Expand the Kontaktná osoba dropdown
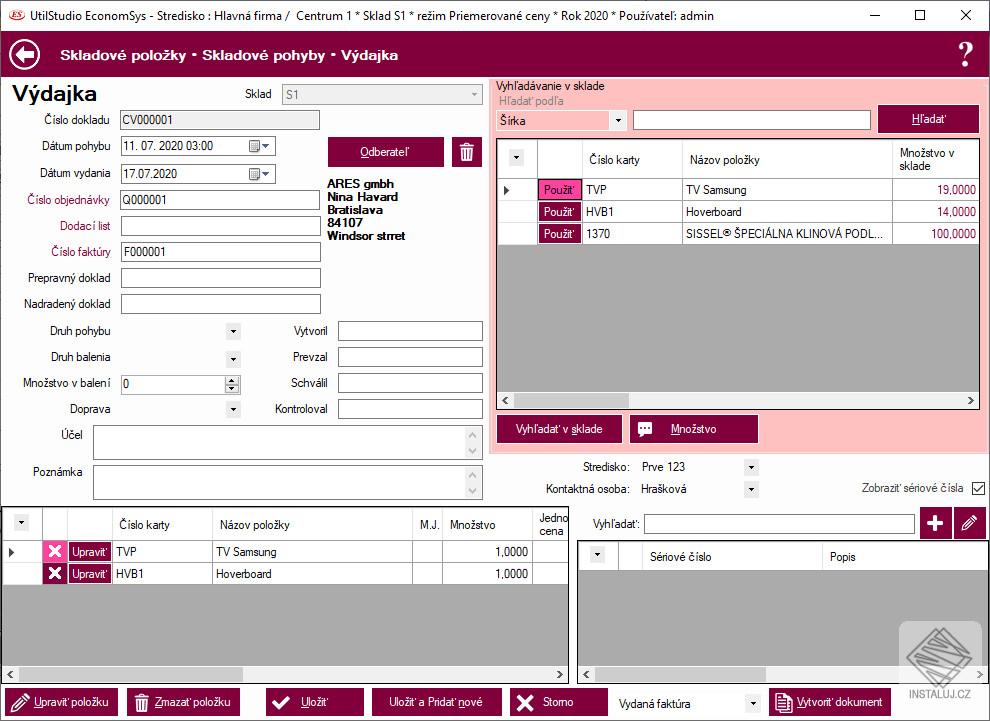This screenshot has height=721, width=990. 751,490
